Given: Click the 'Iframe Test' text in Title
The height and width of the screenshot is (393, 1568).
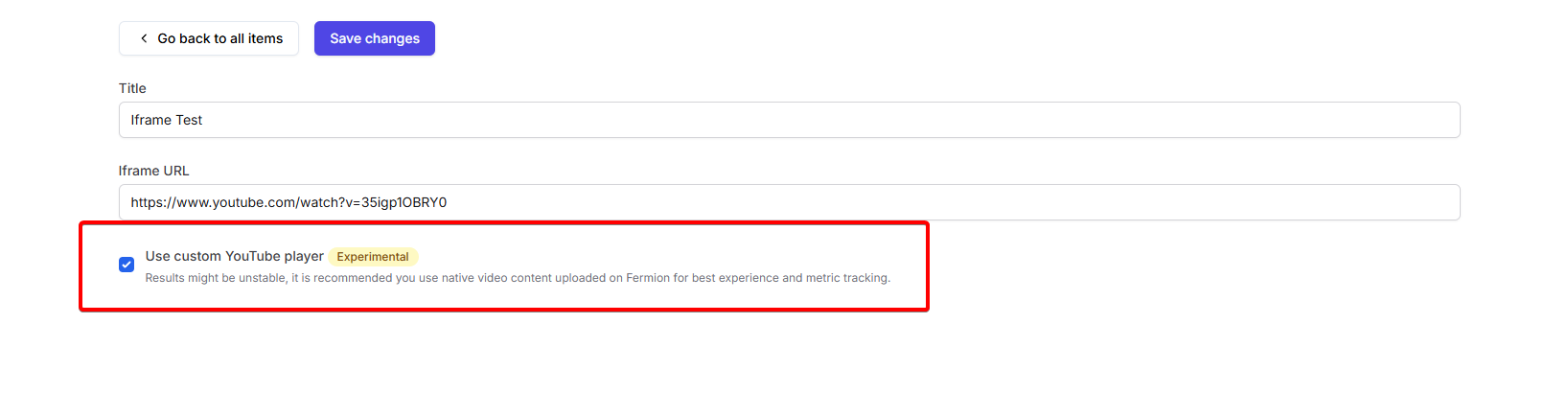Looking at the screenshot, I should coord(167,120).
